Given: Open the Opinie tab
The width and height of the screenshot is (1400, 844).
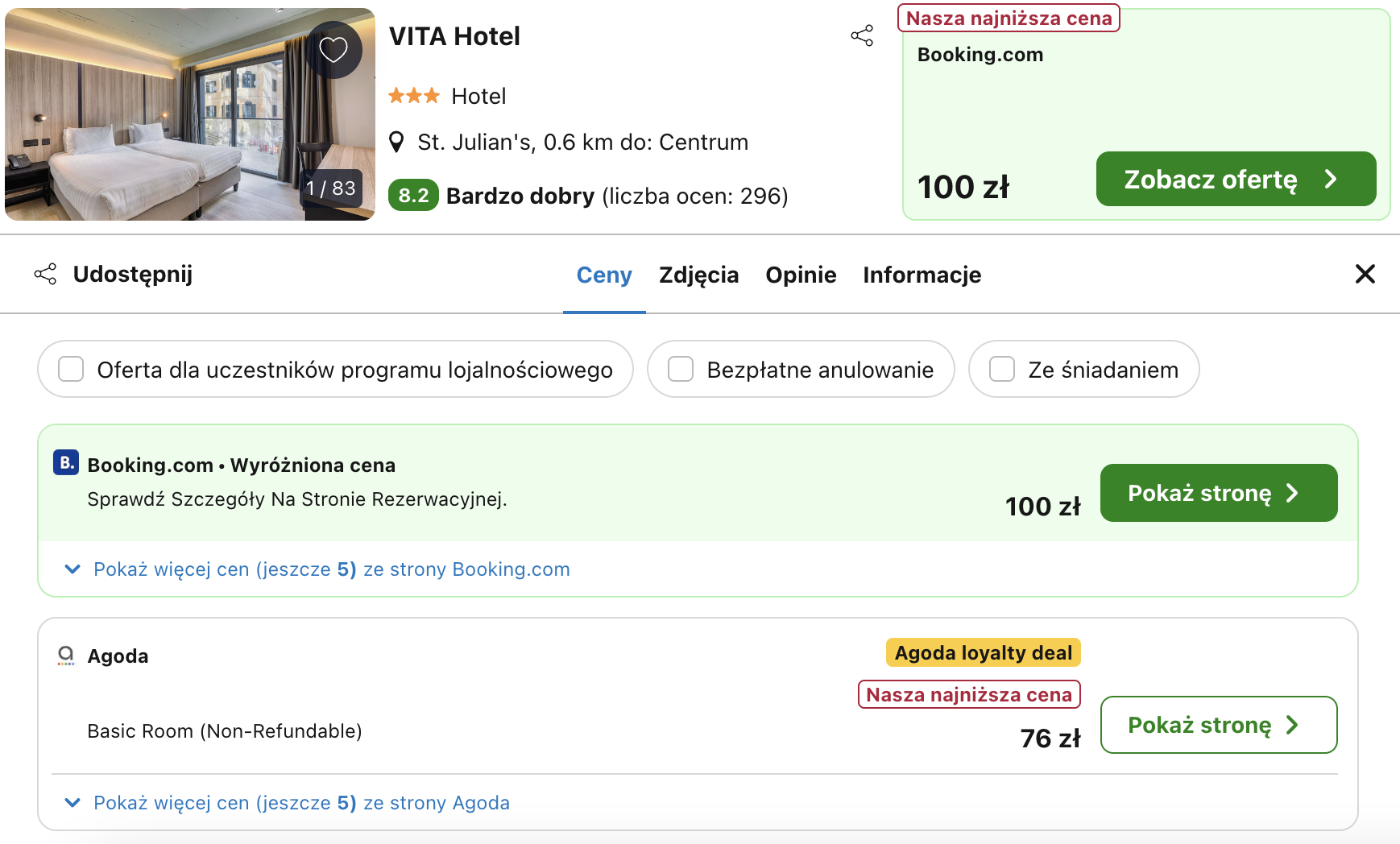Looking at the screenshot, I should (801, 275).
